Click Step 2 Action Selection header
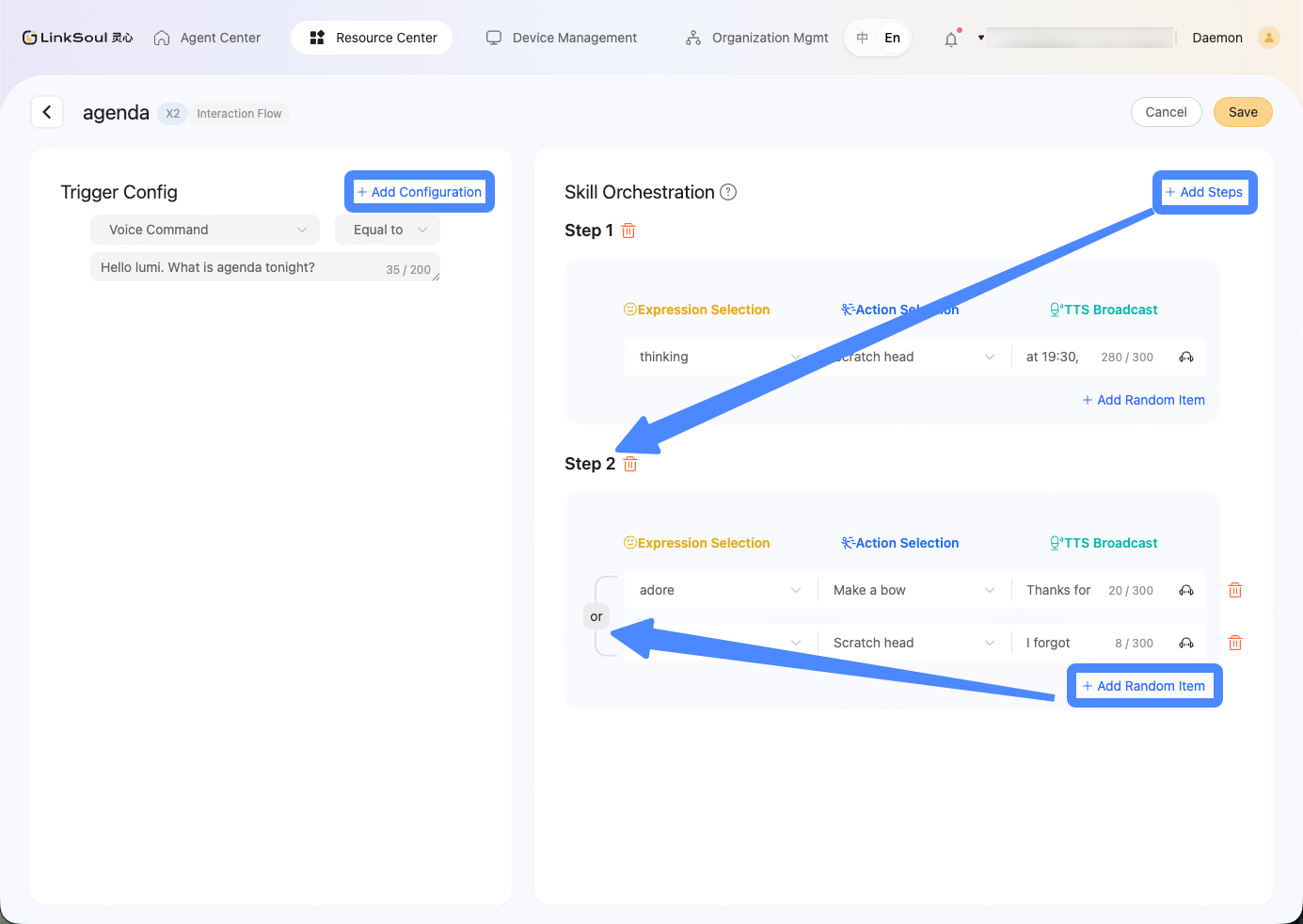 click(x=899, y=543)
